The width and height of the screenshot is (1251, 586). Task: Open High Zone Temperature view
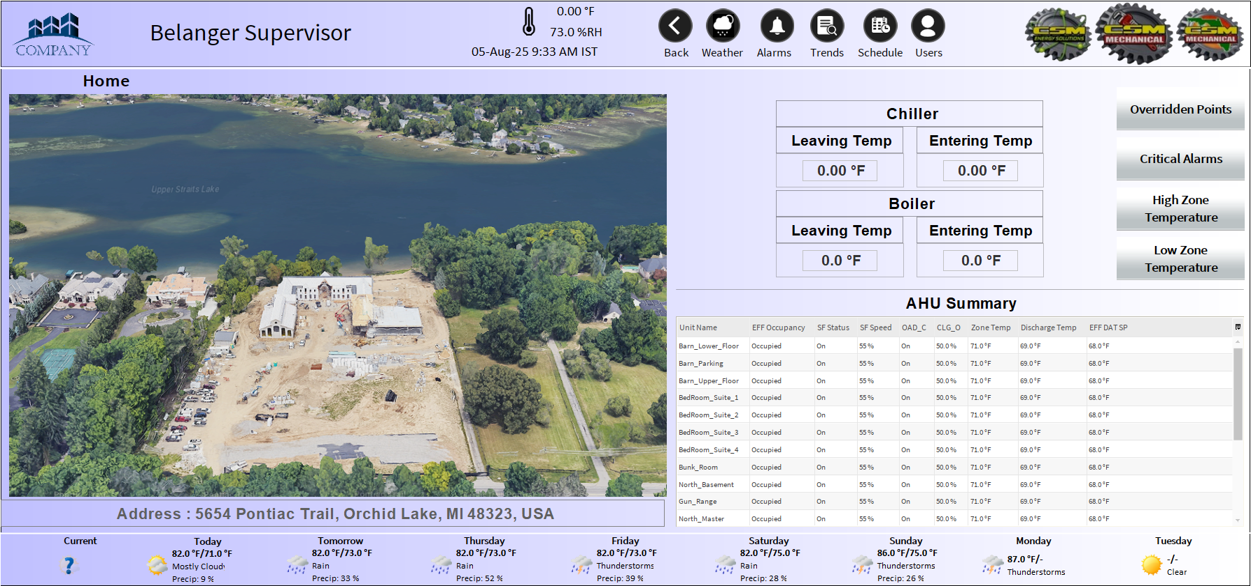1180,209
